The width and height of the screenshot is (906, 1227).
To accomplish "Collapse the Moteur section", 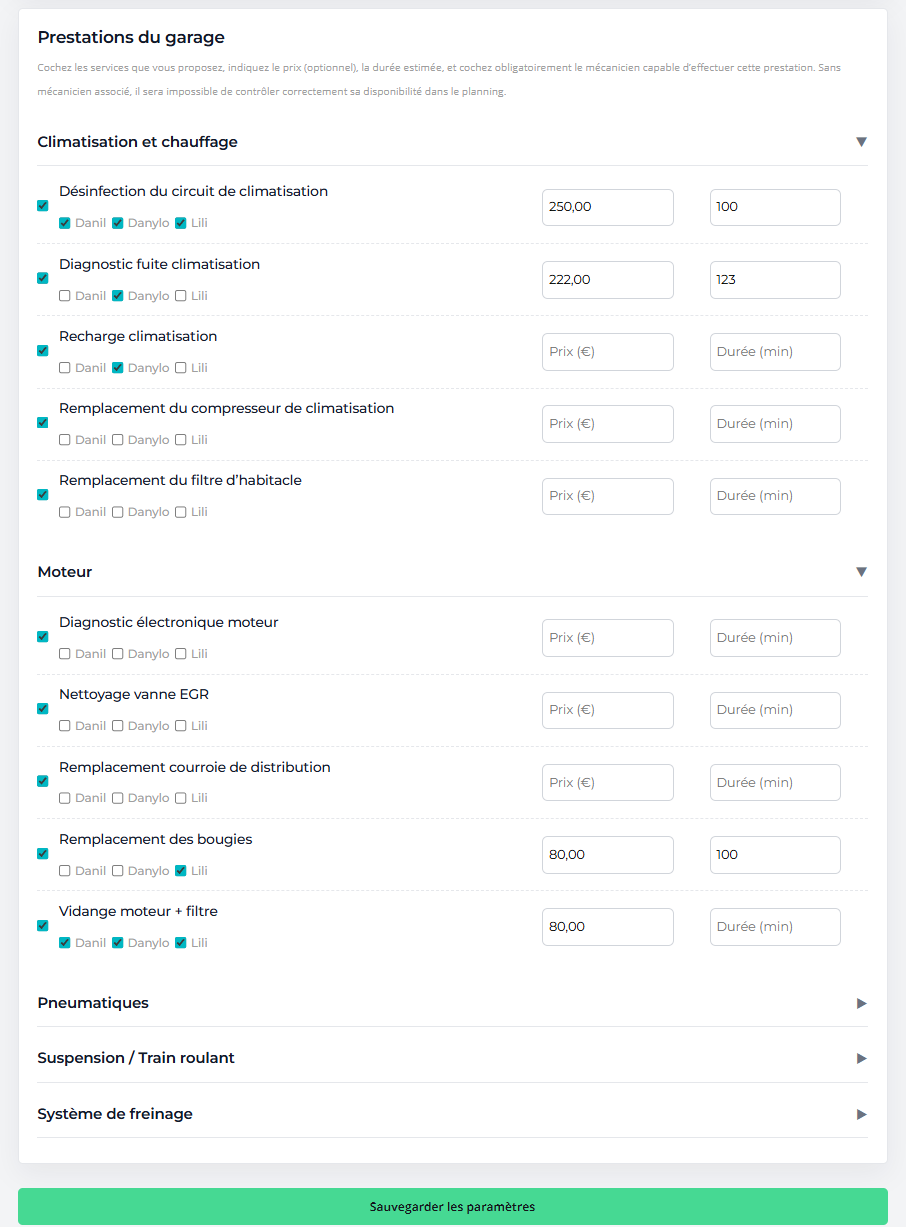I will 861,571.
